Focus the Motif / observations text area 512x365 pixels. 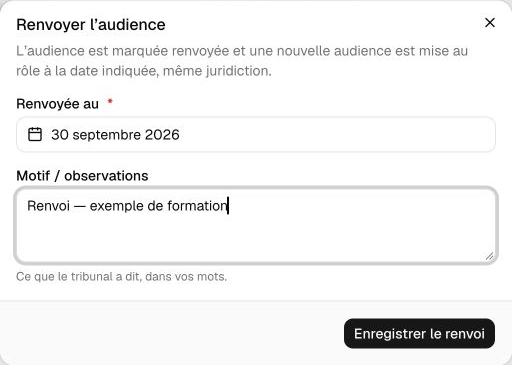coord(256,226)
